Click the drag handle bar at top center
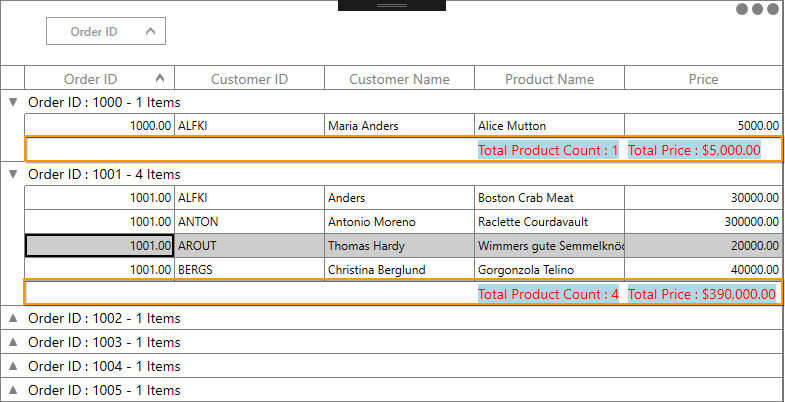 click(x=391, y=5)
